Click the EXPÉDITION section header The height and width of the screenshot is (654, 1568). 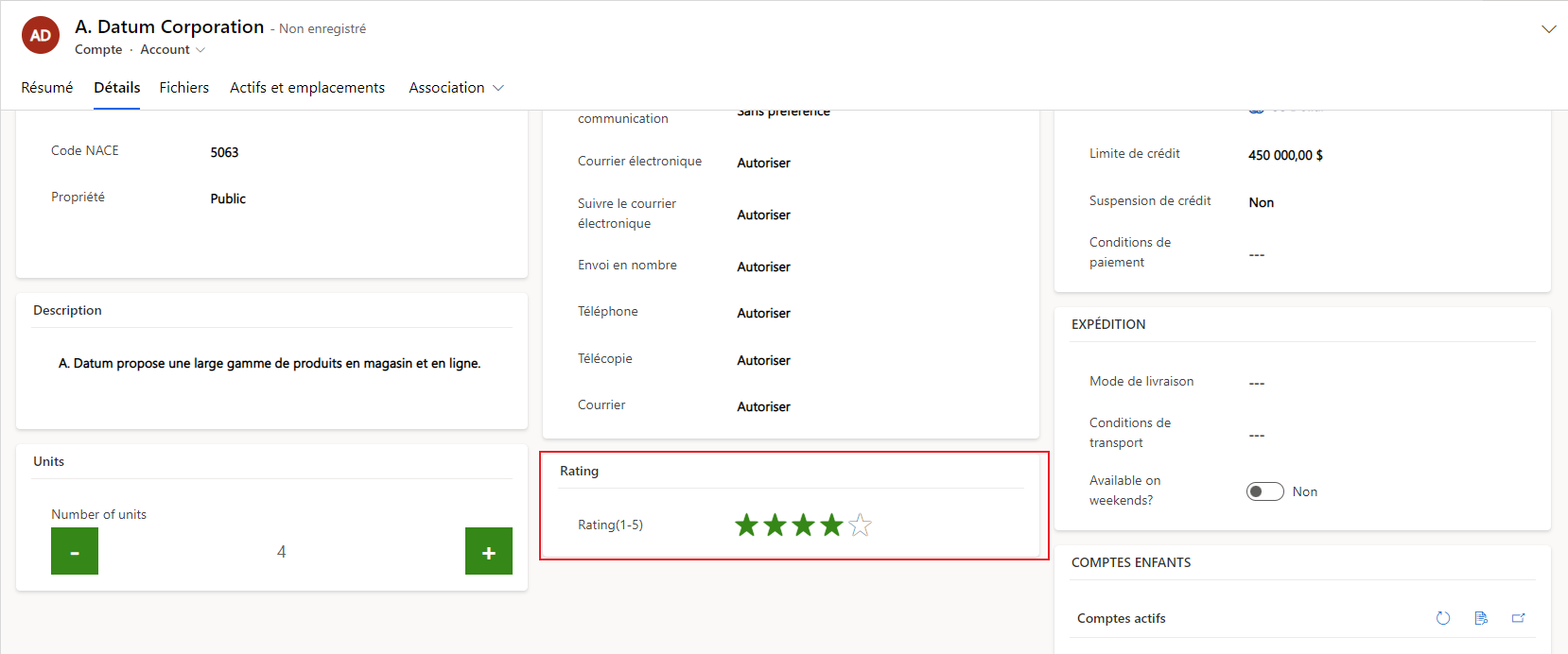[1108, 324]
